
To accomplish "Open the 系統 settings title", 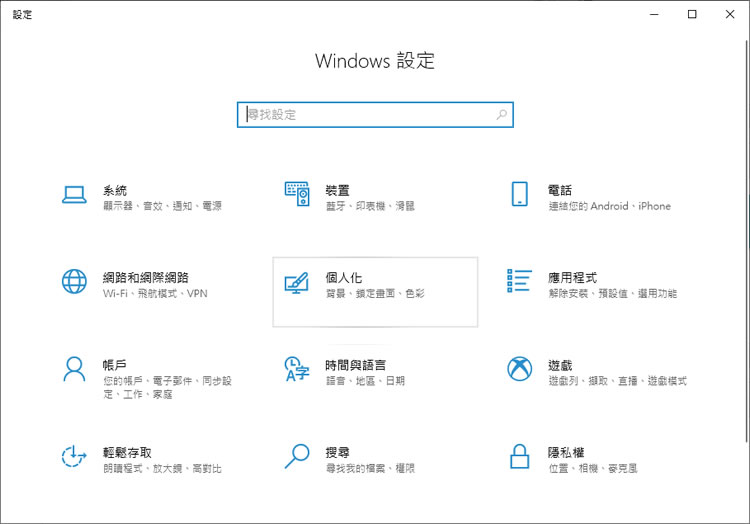I will pos(115,190).
